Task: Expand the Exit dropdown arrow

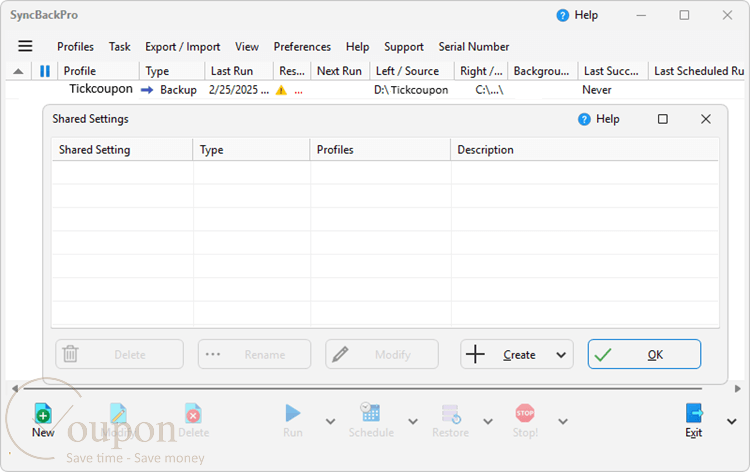Action: (731, 421)
